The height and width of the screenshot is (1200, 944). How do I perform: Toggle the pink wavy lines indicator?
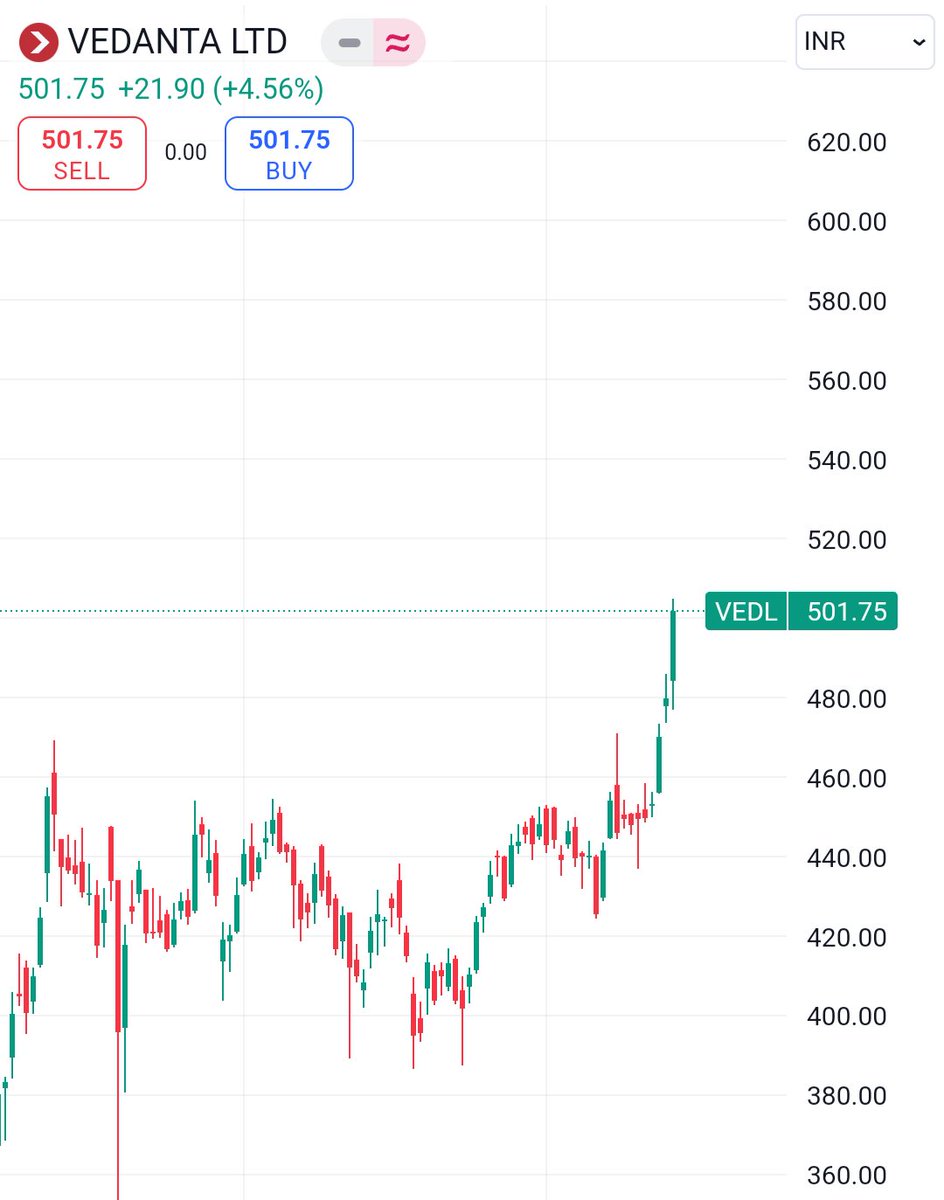[x=399, y=42]
